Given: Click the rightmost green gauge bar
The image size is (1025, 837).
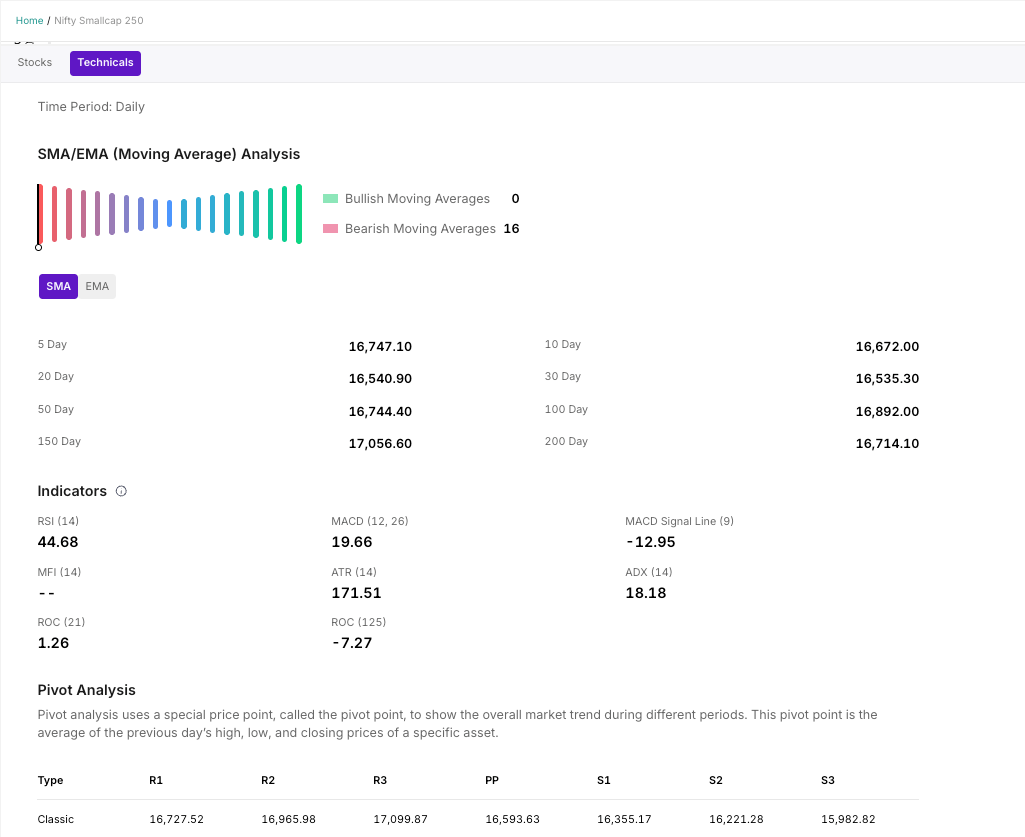Looking at the screenshot, I should (299, 214).
